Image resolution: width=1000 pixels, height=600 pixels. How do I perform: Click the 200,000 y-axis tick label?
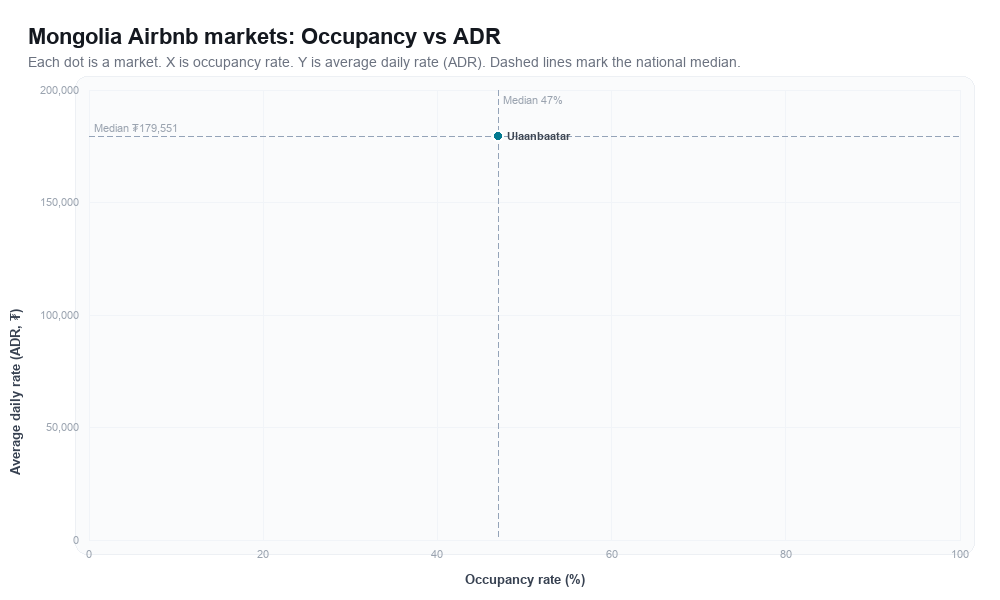[x=59, y=91]
